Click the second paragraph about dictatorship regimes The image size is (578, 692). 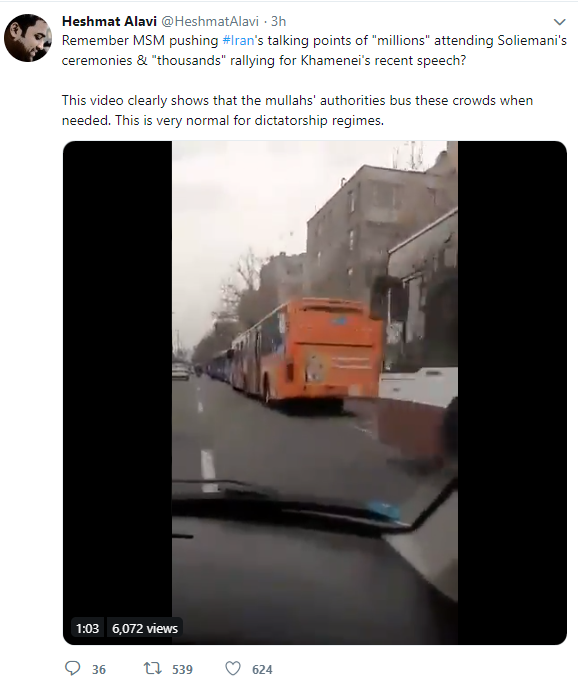tap(297, 110)
